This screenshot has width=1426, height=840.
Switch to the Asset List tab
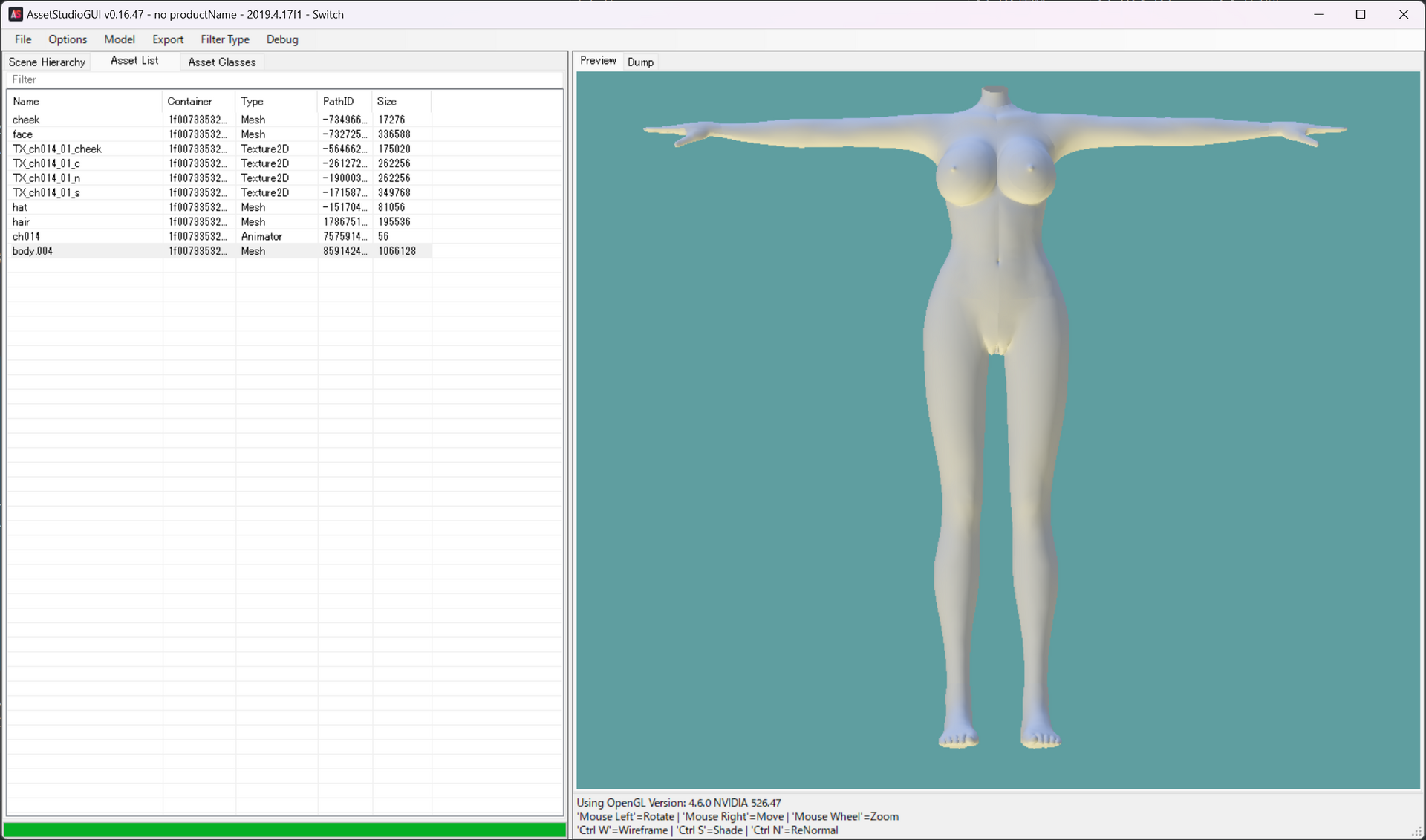click(134, 61)
